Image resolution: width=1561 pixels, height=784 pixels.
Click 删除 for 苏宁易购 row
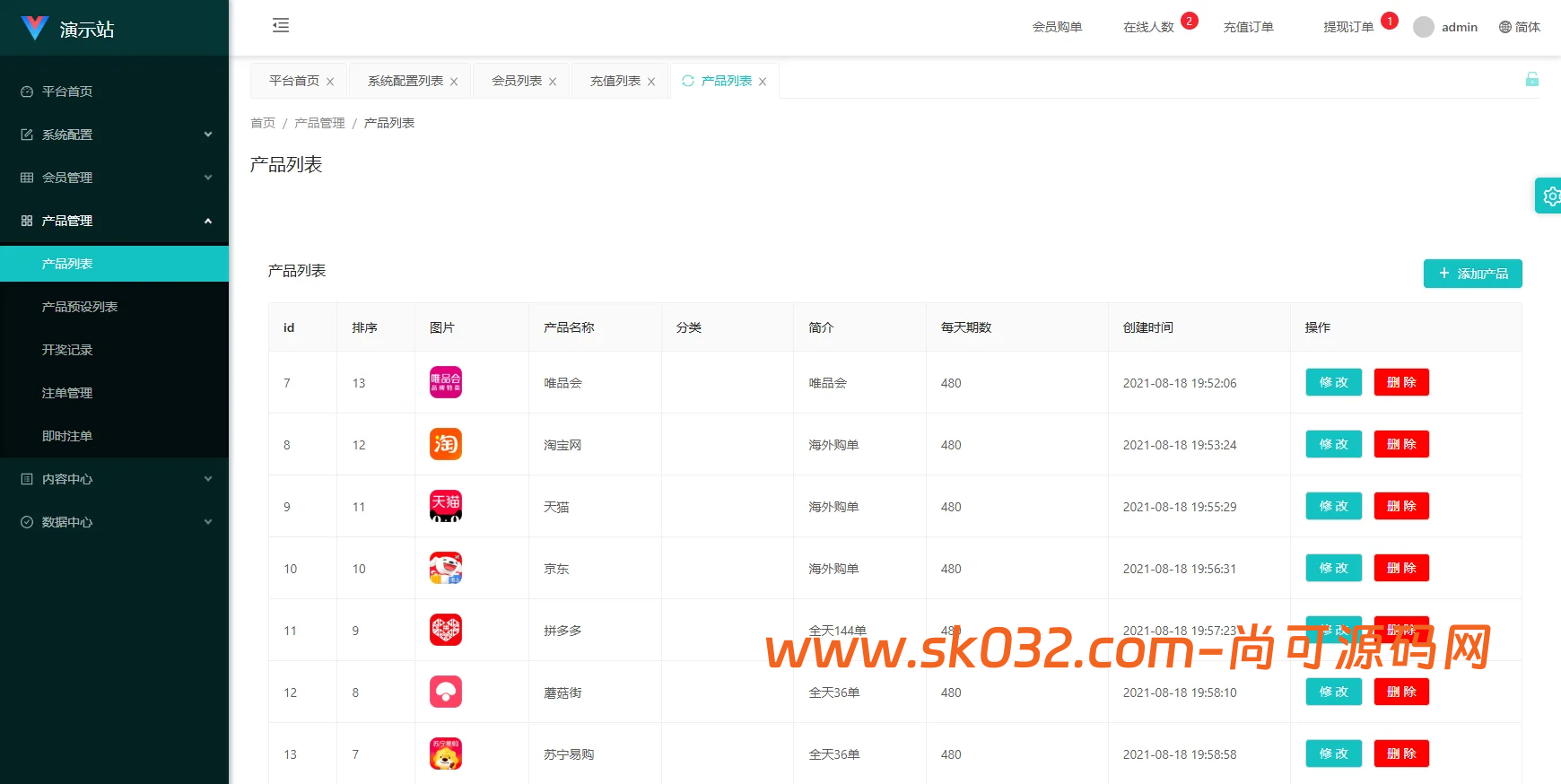coord(1401,754)
